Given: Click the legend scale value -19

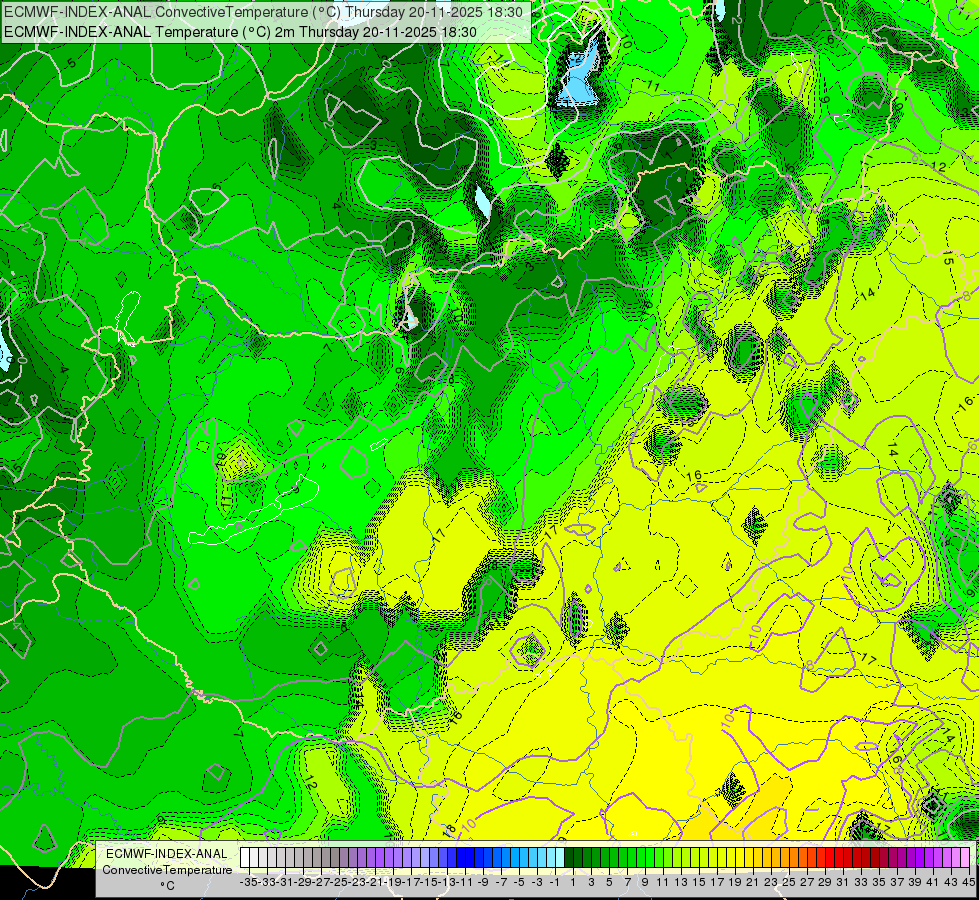Looking at the screenshot, I should [x=393, y=883].
